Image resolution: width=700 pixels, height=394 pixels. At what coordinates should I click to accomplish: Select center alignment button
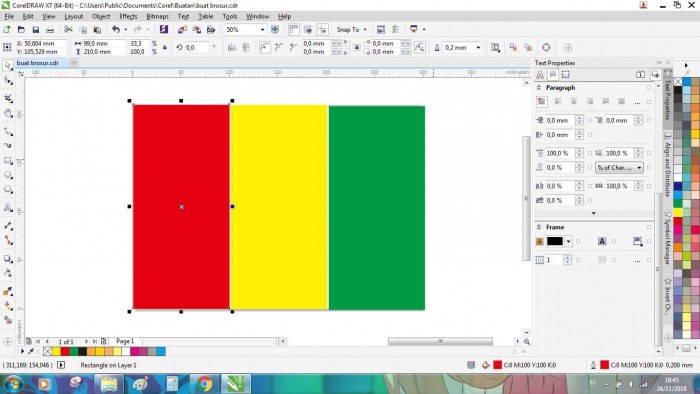click(574, 102)
